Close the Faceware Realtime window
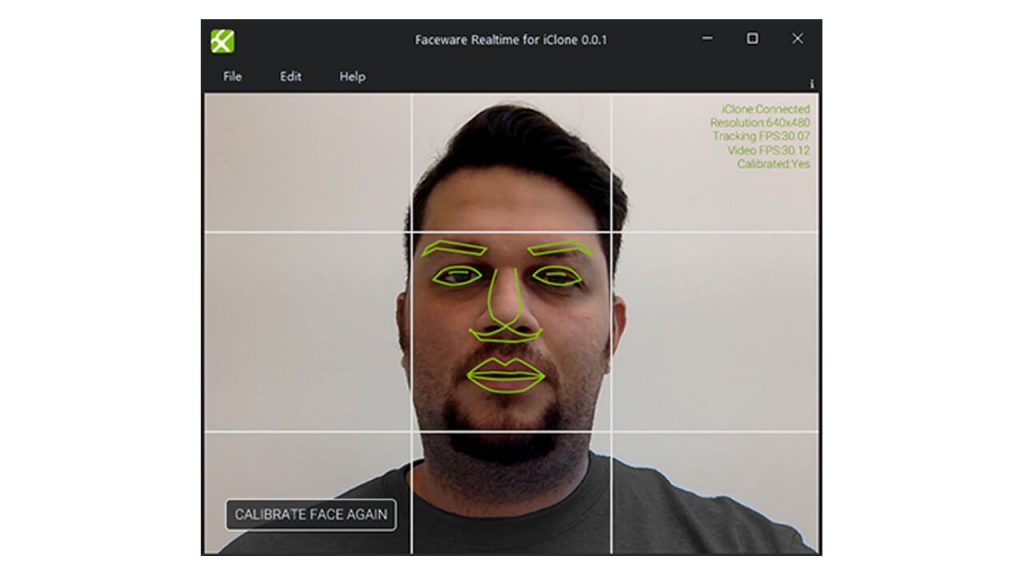 [x=797, y=39]
